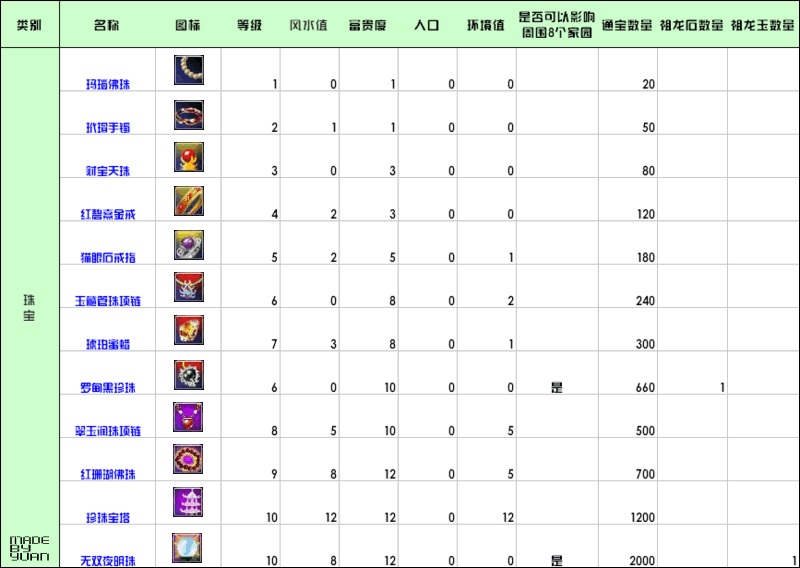Click the 猫眼石戒指 purple gem ring icon
Viewport: 800px width, 568px height.
coord(188,244)
